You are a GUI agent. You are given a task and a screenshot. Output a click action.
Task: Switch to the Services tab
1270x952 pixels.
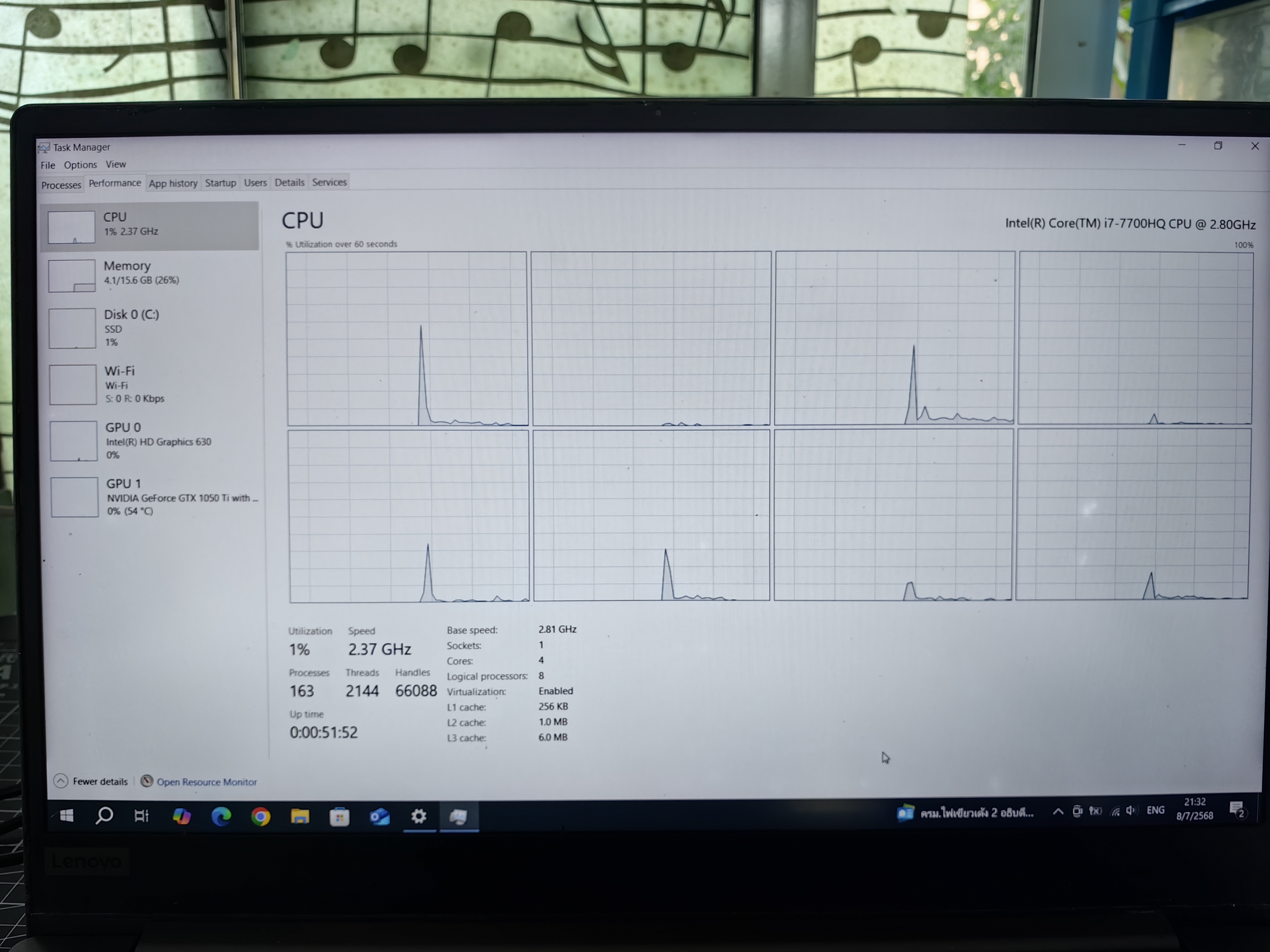tap(329, 182)
